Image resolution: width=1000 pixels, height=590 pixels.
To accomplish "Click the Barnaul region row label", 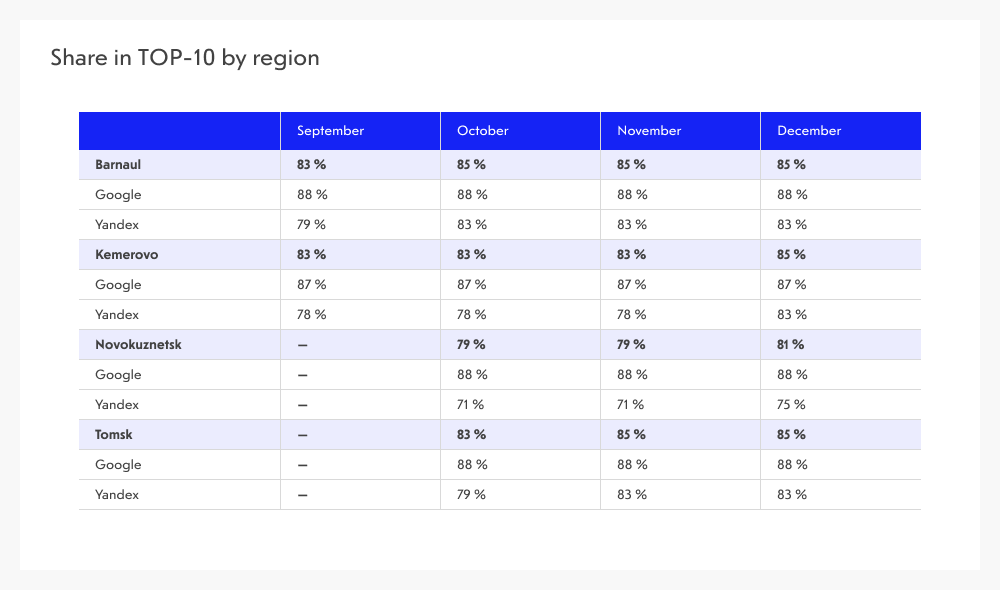I will click(x=118, y=165).
